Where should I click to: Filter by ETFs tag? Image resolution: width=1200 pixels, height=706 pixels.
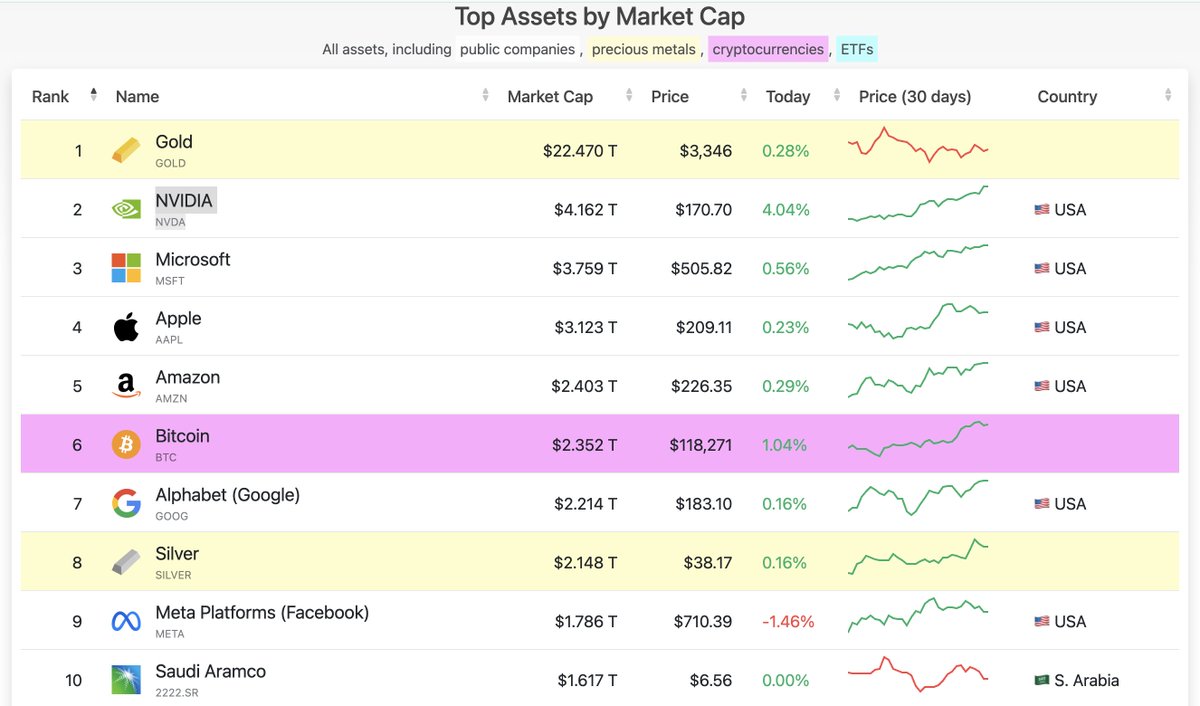tap(857, 49)
